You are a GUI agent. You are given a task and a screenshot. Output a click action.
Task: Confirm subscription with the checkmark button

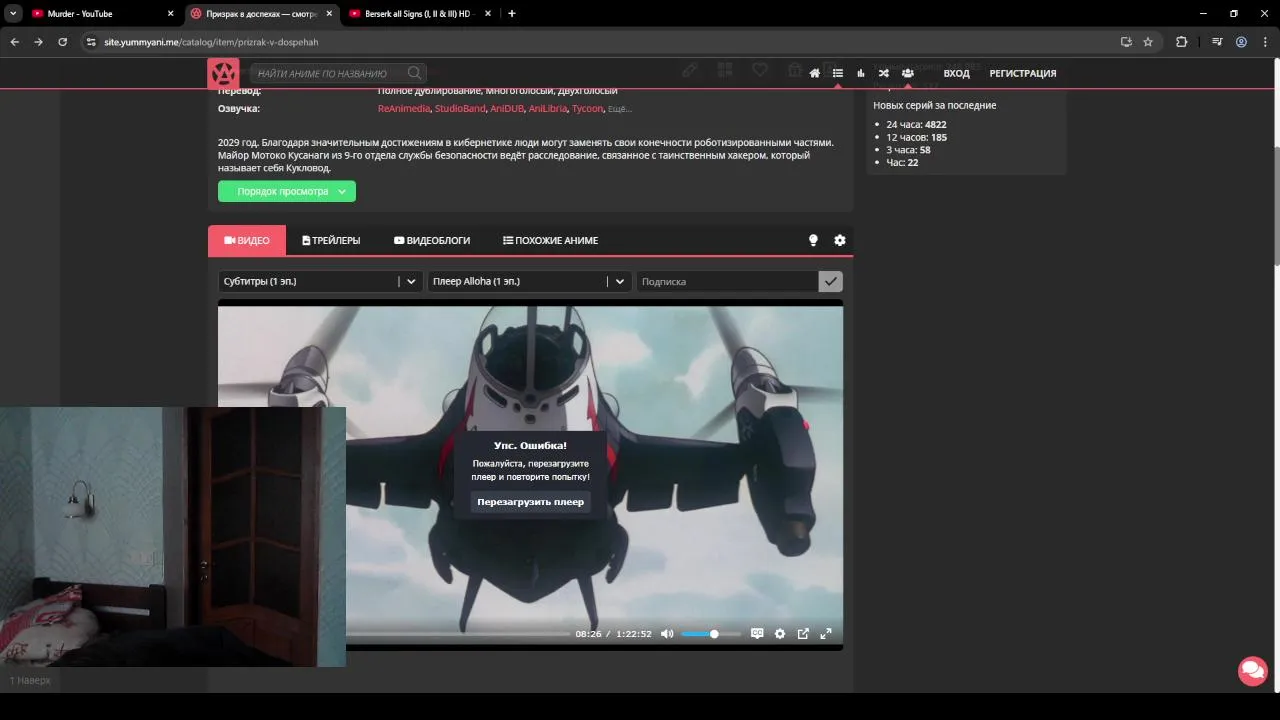pyautogui.click(x=830, y=281)
